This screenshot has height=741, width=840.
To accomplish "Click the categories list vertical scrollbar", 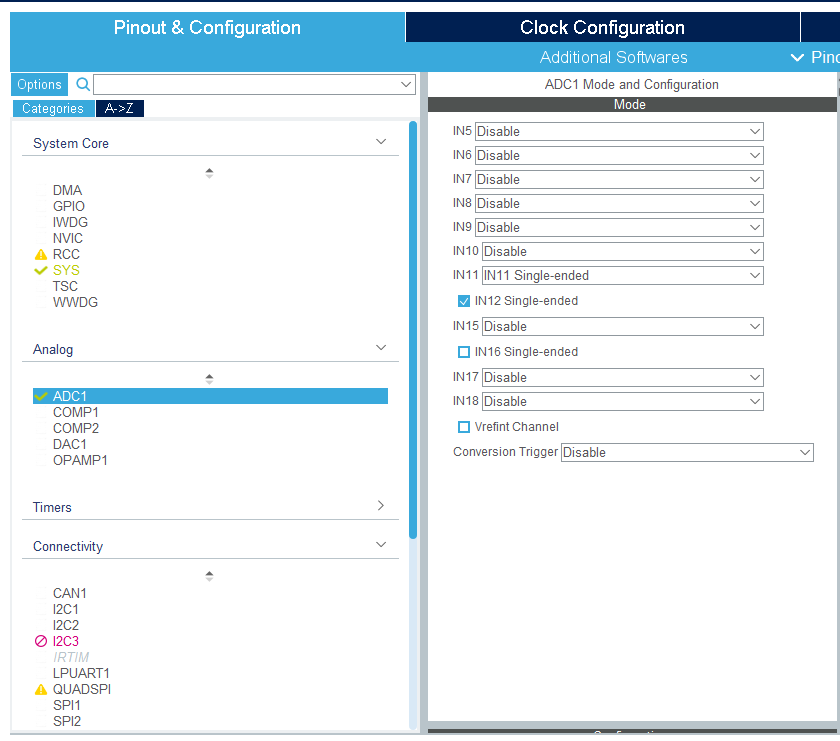I will (x=413, y=331).
